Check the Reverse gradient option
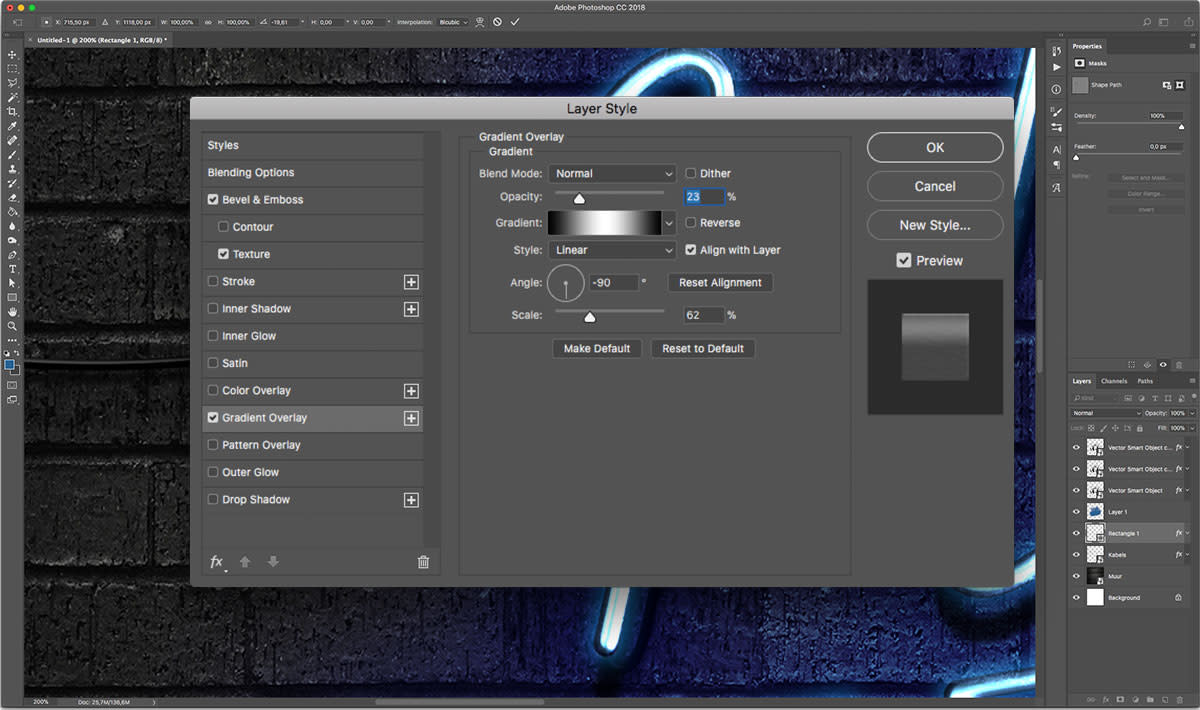 point(691,223)
